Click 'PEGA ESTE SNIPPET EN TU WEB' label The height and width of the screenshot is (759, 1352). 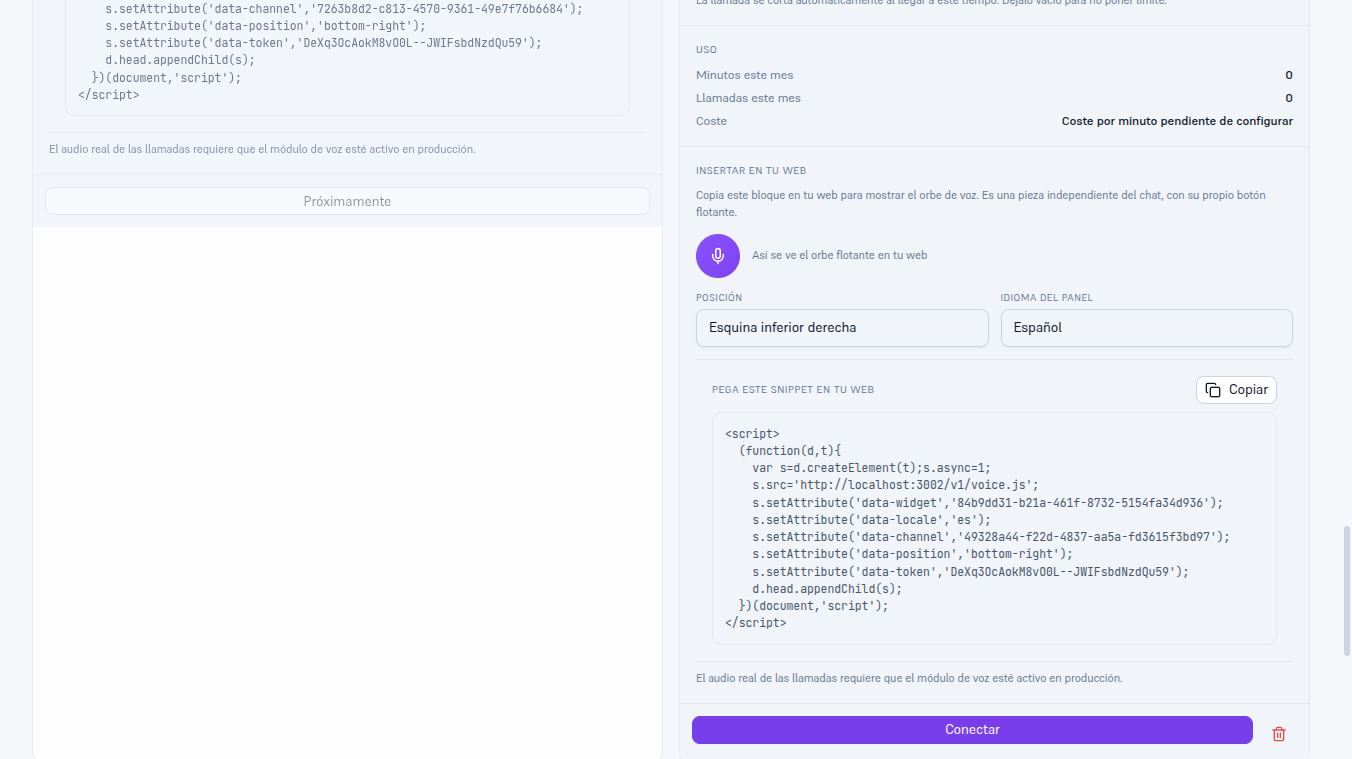pyautogui.click(x=793, y=390)
